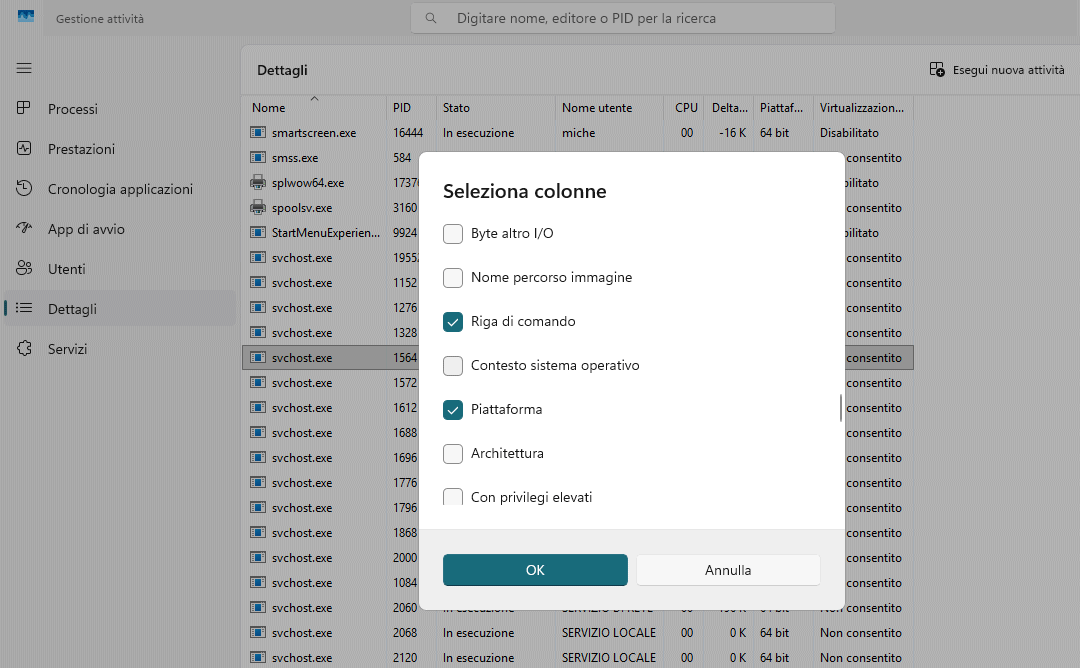1080x668 pixels.
Task: Click the Dettagli page heading
Action: 282,70
